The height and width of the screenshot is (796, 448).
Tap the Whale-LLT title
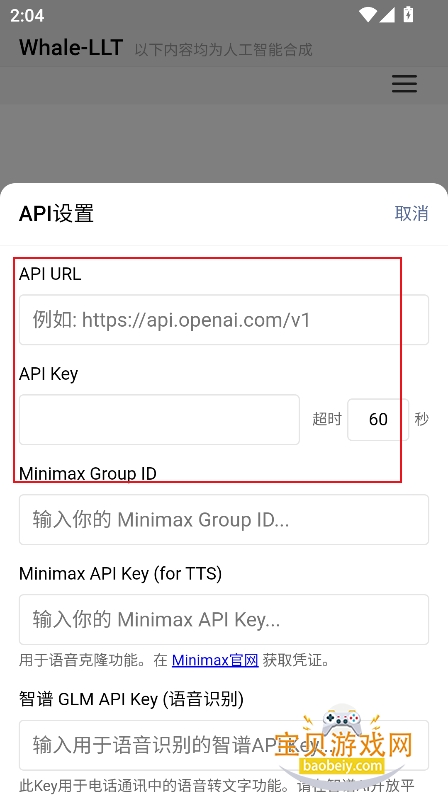pyautogui.click(x=71, y=47)
